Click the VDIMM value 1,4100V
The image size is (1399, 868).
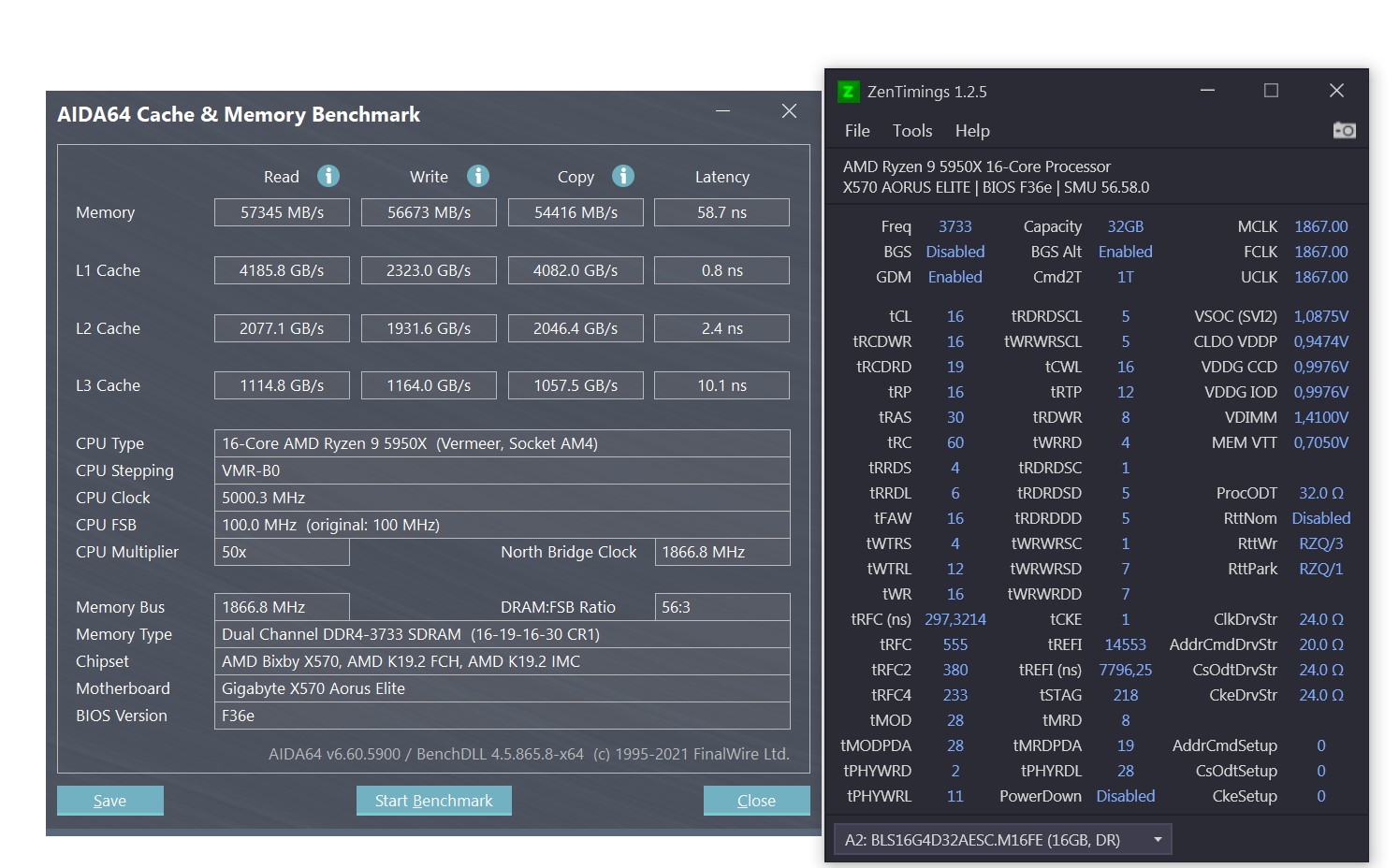[x=1320, y=417]
